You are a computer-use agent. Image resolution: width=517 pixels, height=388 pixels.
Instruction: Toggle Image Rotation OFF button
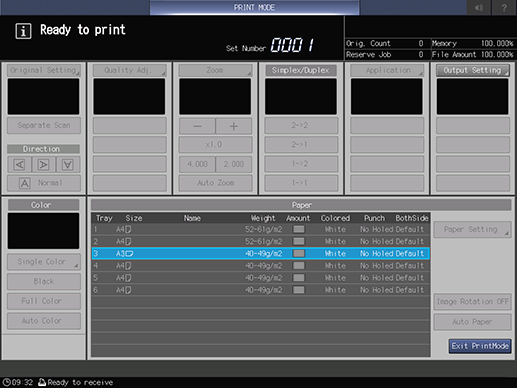tap(472, 302)
